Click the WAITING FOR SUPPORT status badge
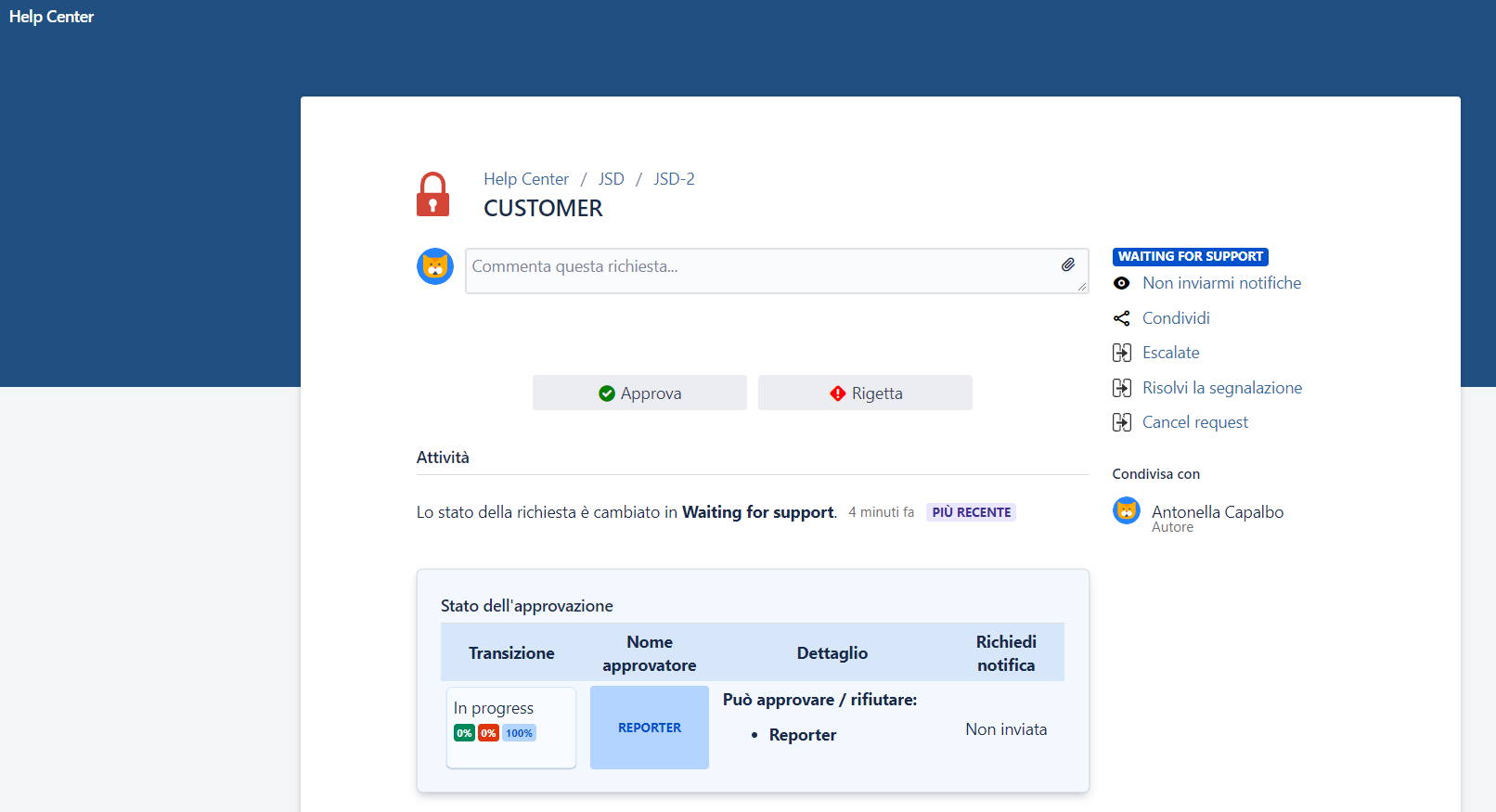This screenshot has height=812, width=1496. [x=1190, y=256]
